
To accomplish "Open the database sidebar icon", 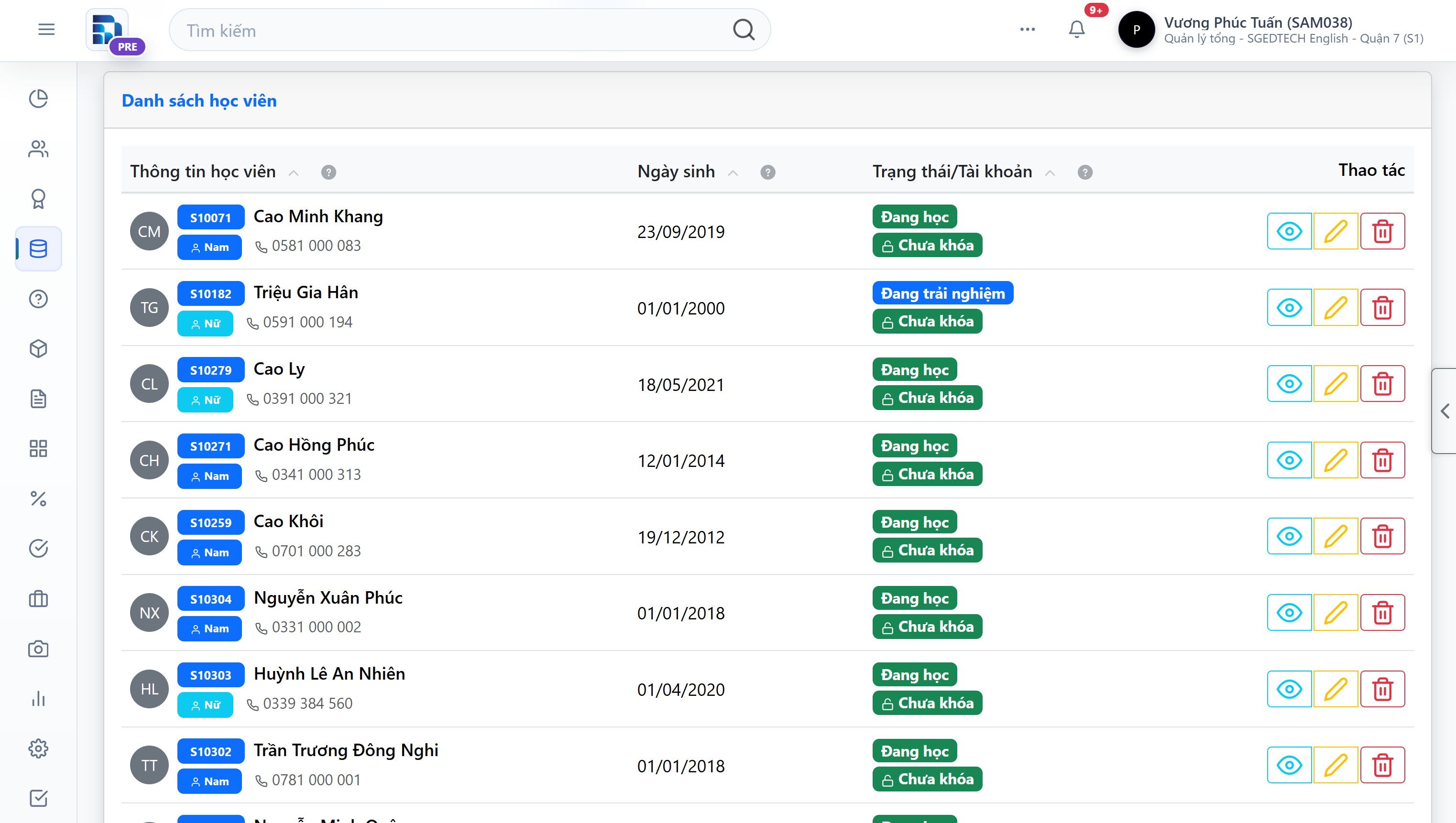I will [x=38, y=249].
